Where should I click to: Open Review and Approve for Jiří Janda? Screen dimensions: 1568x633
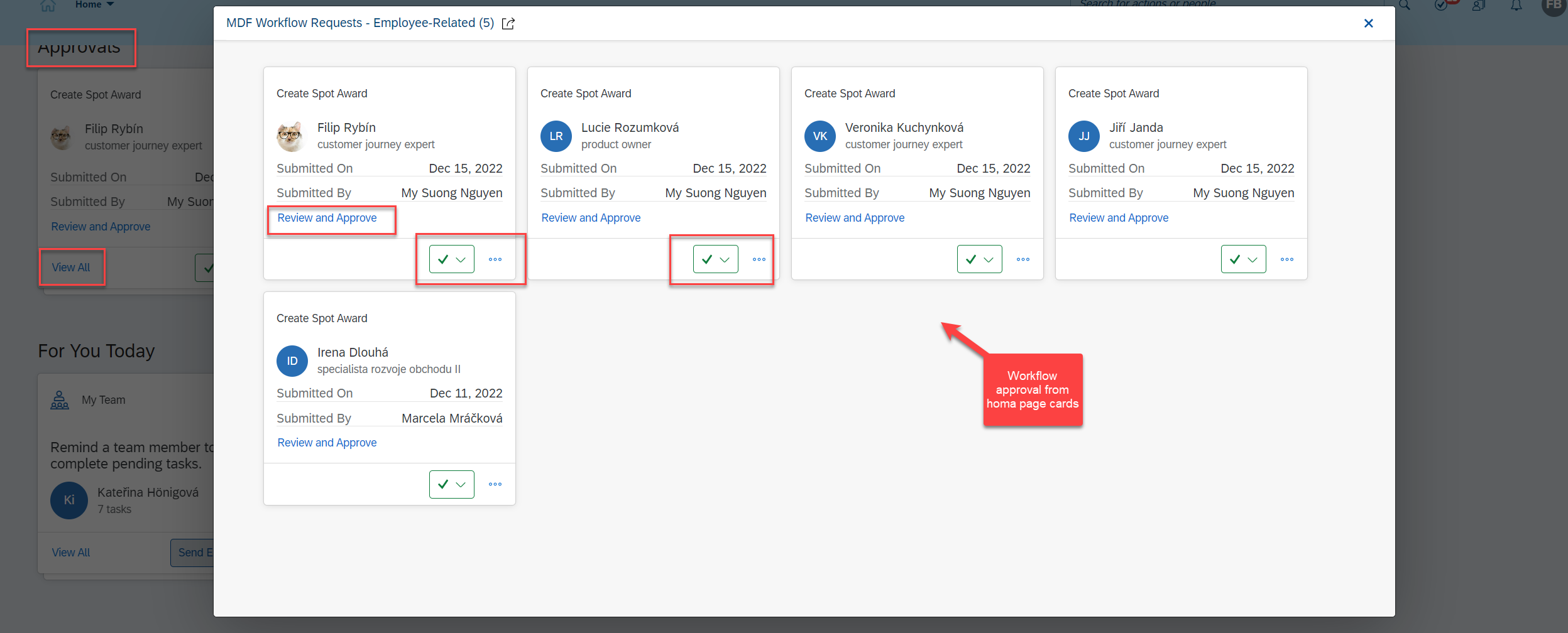coord(1119,218)
